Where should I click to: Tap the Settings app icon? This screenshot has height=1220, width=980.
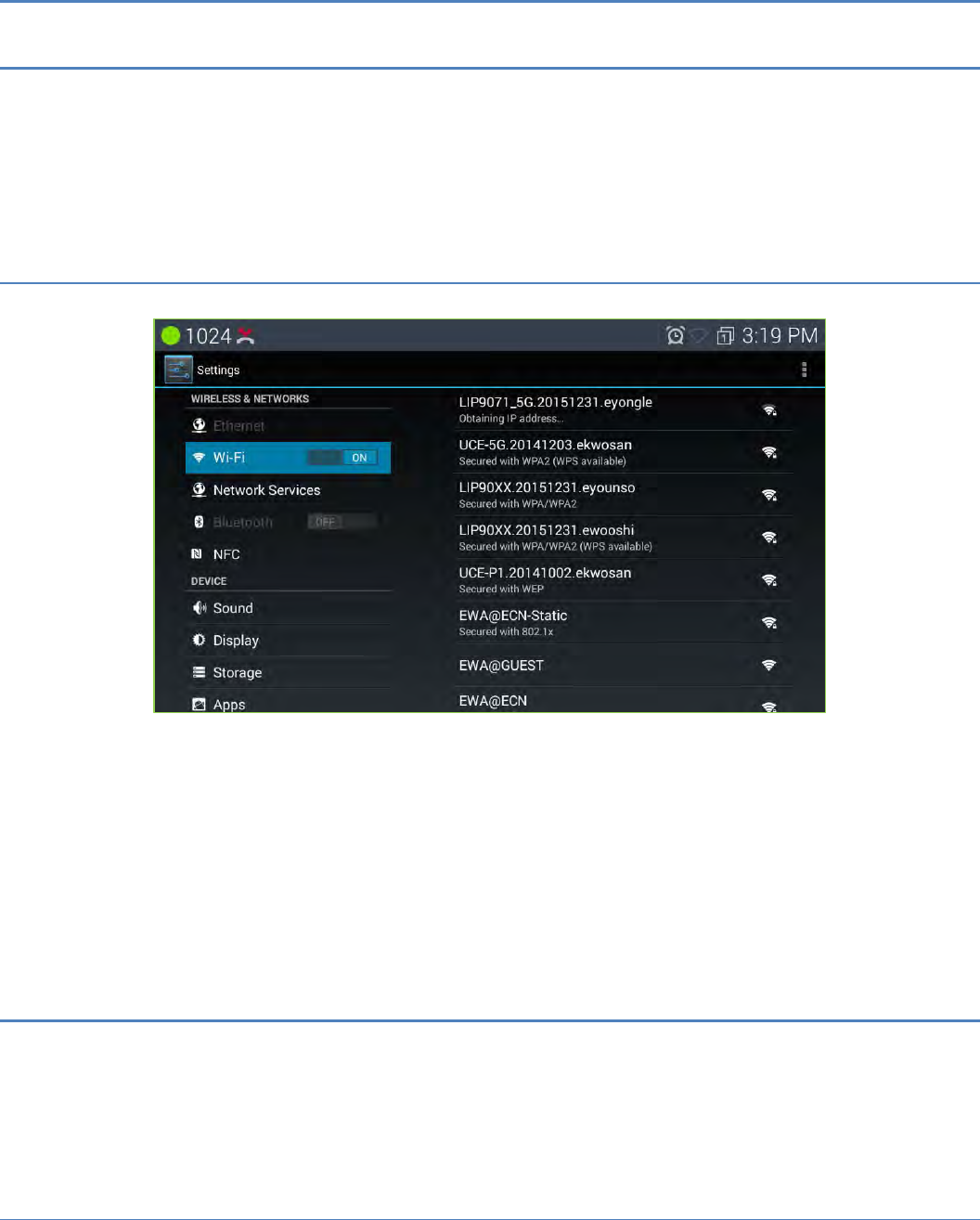coord(178,370)
